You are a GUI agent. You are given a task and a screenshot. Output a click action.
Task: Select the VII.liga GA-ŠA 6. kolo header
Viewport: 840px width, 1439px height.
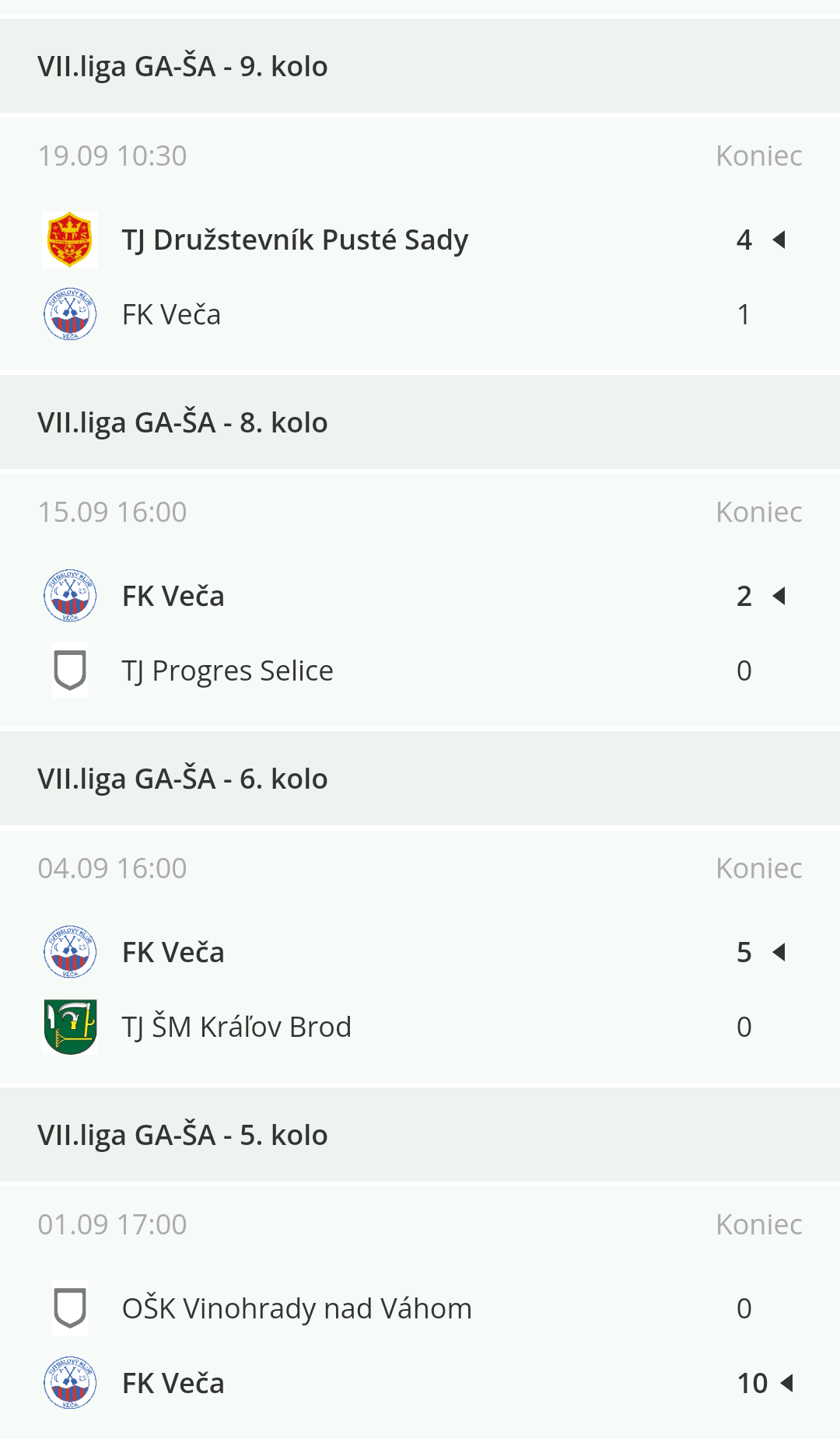pos(183,779)
